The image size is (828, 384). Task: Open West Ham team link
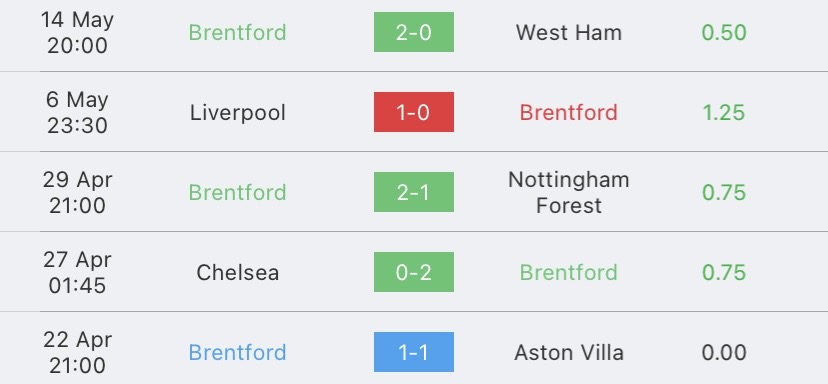(x=569, y=32)
